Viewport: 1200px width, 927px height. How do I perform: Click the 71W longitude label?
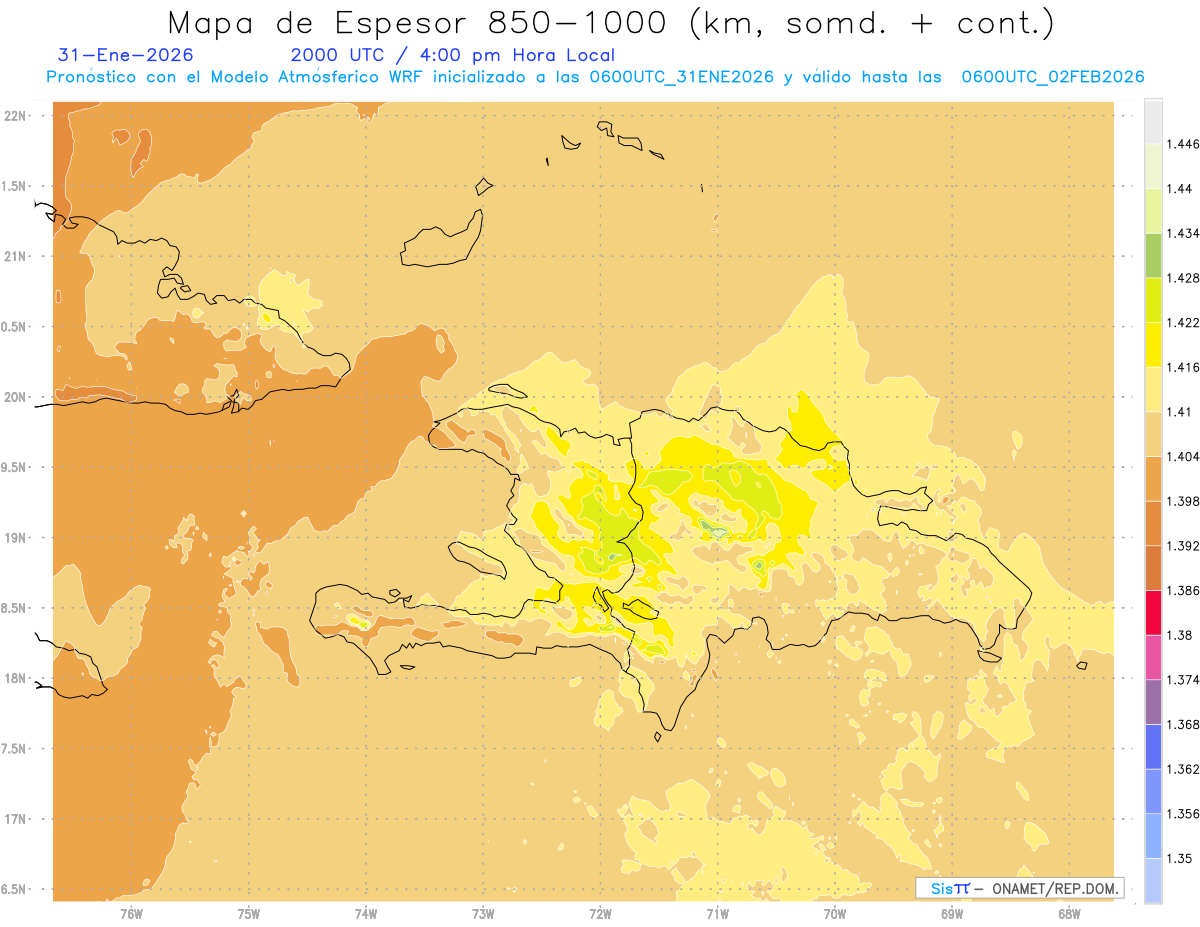point(717,914)
